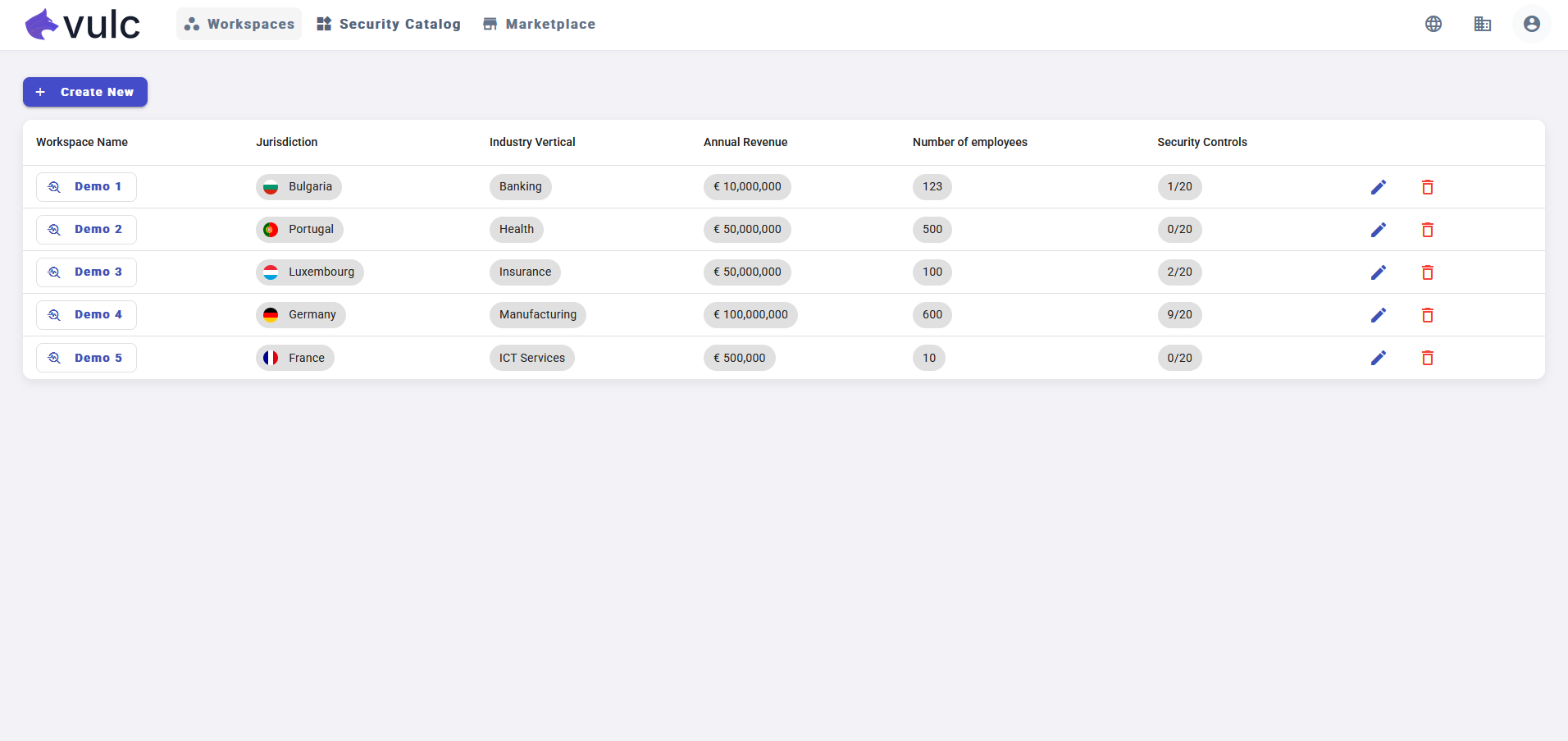1568x741 pixels.
Task: Open the Marketplace section
Action: click(538, 24)
